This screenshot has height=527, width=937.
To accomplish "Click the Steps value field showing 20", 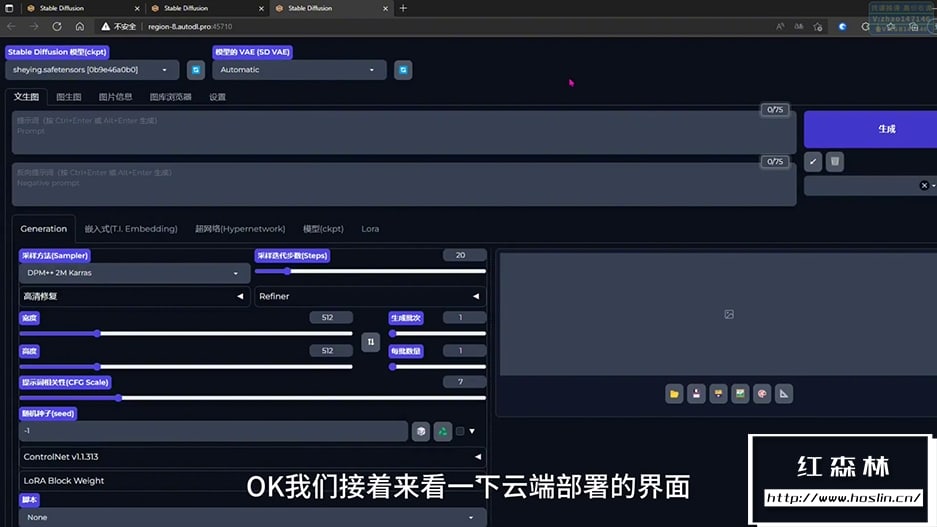I will tap(464, 255).
